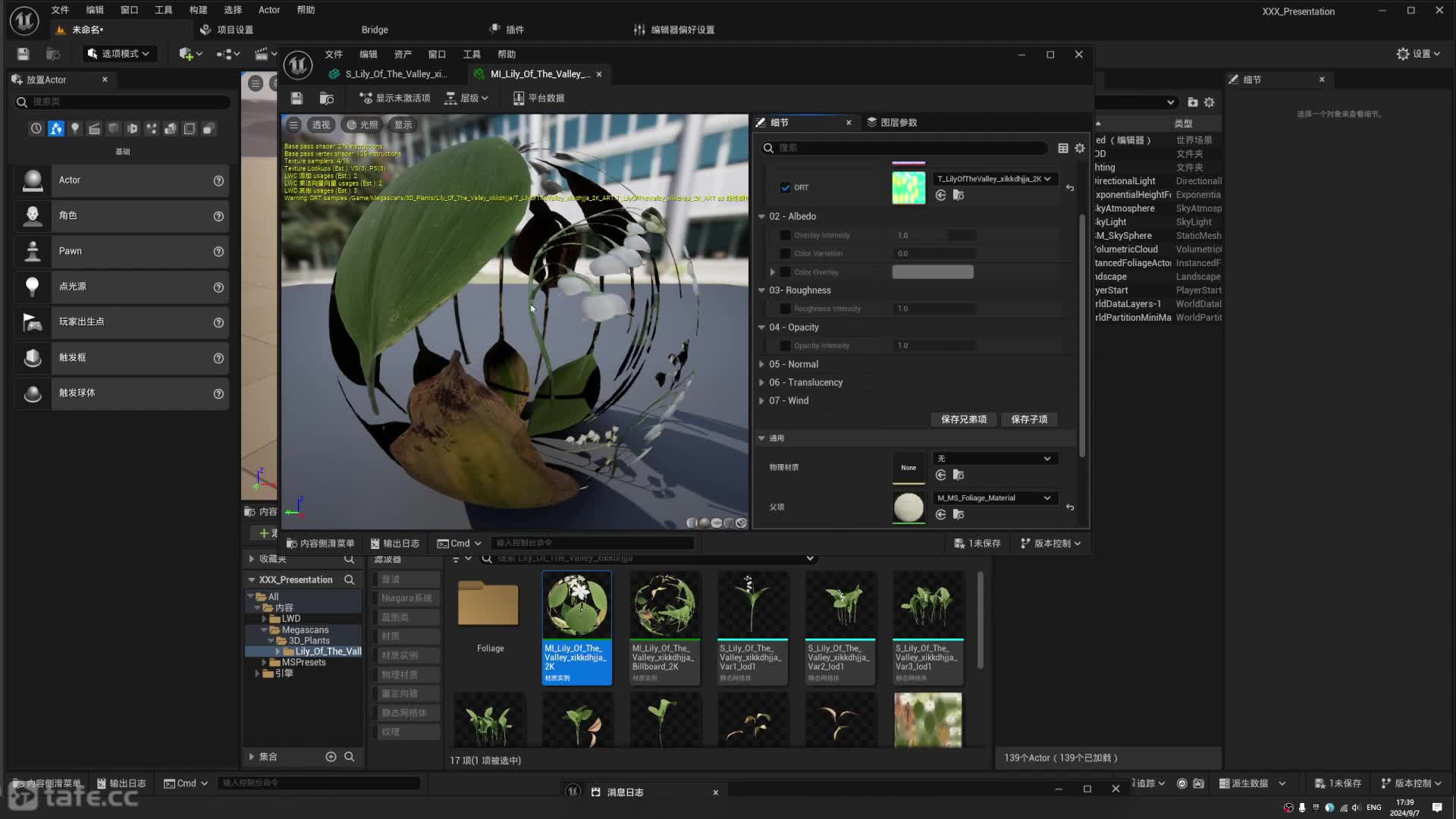Viewport: 1456px width, 819px height.
Task: Click the console command input field
Action: point(593,543)
